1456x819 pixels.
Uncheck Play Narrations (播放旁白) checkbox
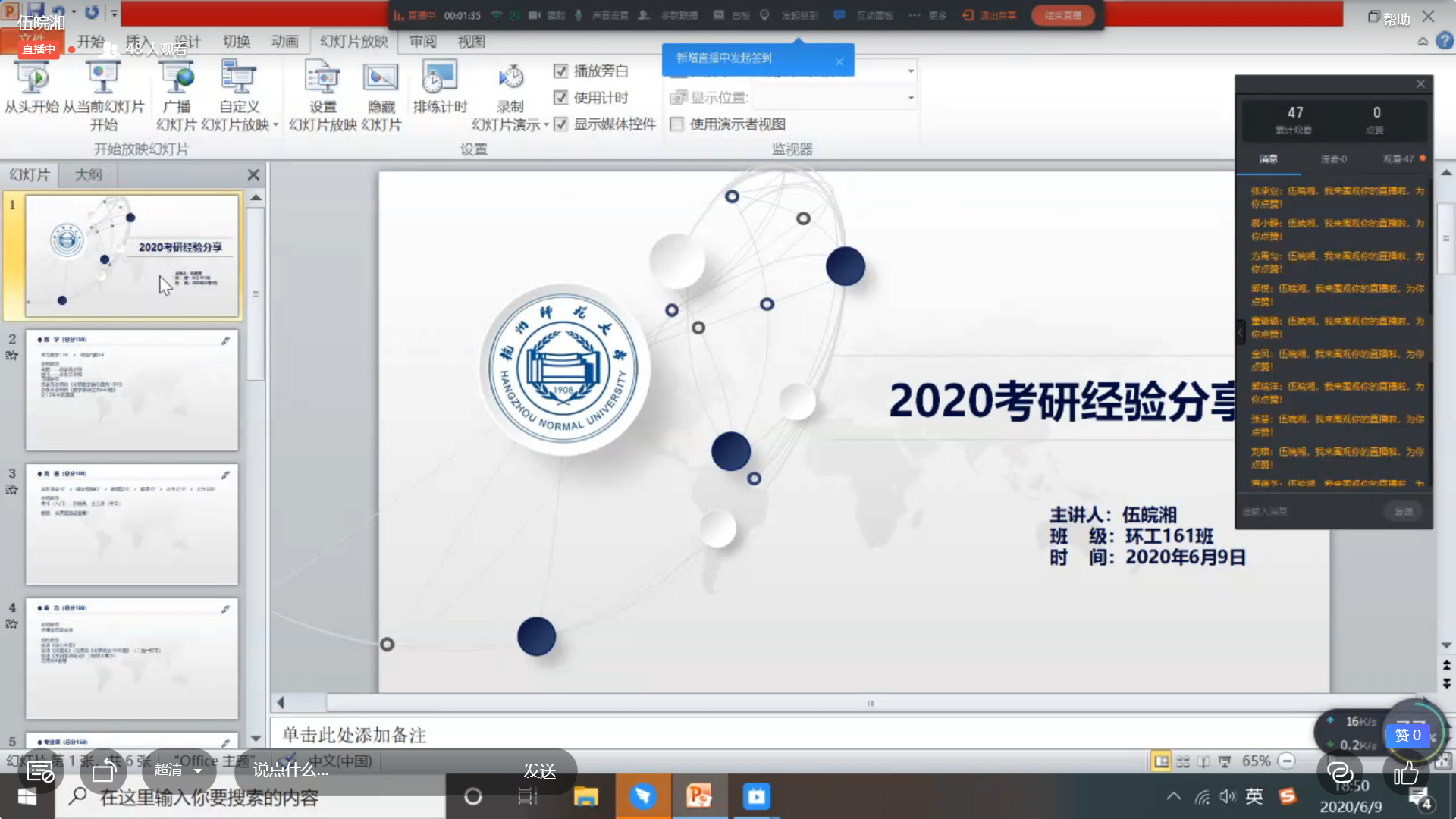(561, 71)
